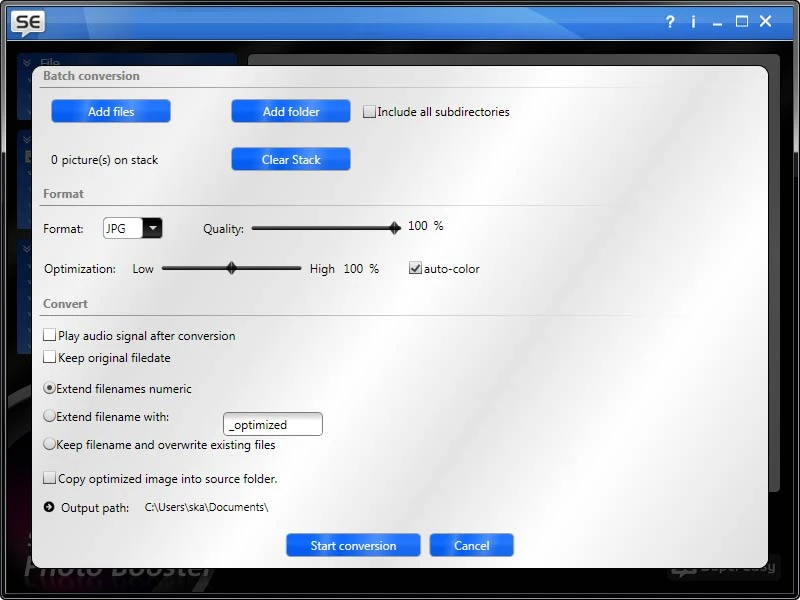Click the maximize window icon
Viewport: 800px width, 600px height.
(x=741, y=21)
